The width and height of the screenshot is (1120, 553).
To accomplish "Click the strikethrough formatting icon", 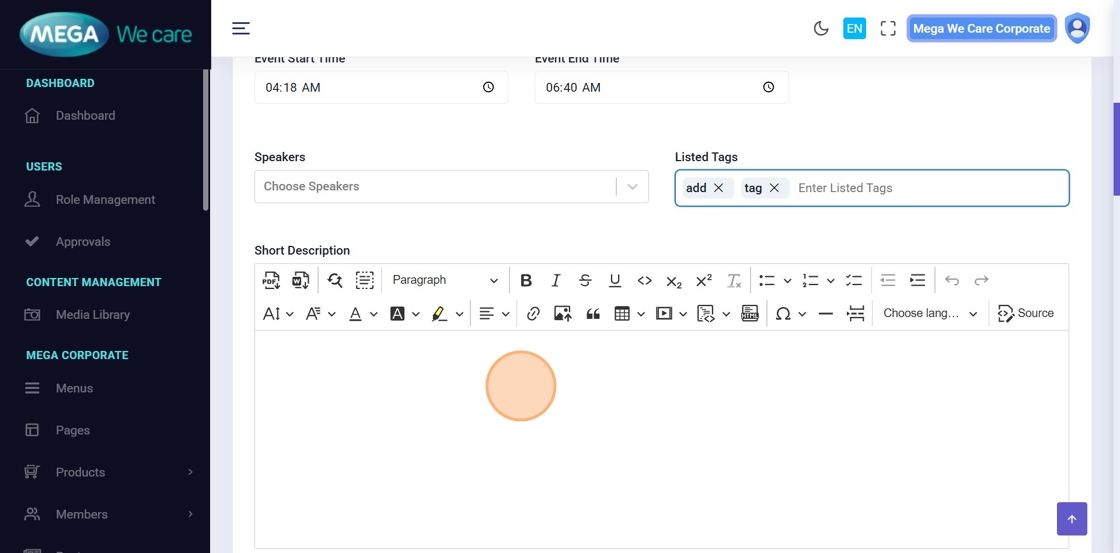I will tap(585, 281).
